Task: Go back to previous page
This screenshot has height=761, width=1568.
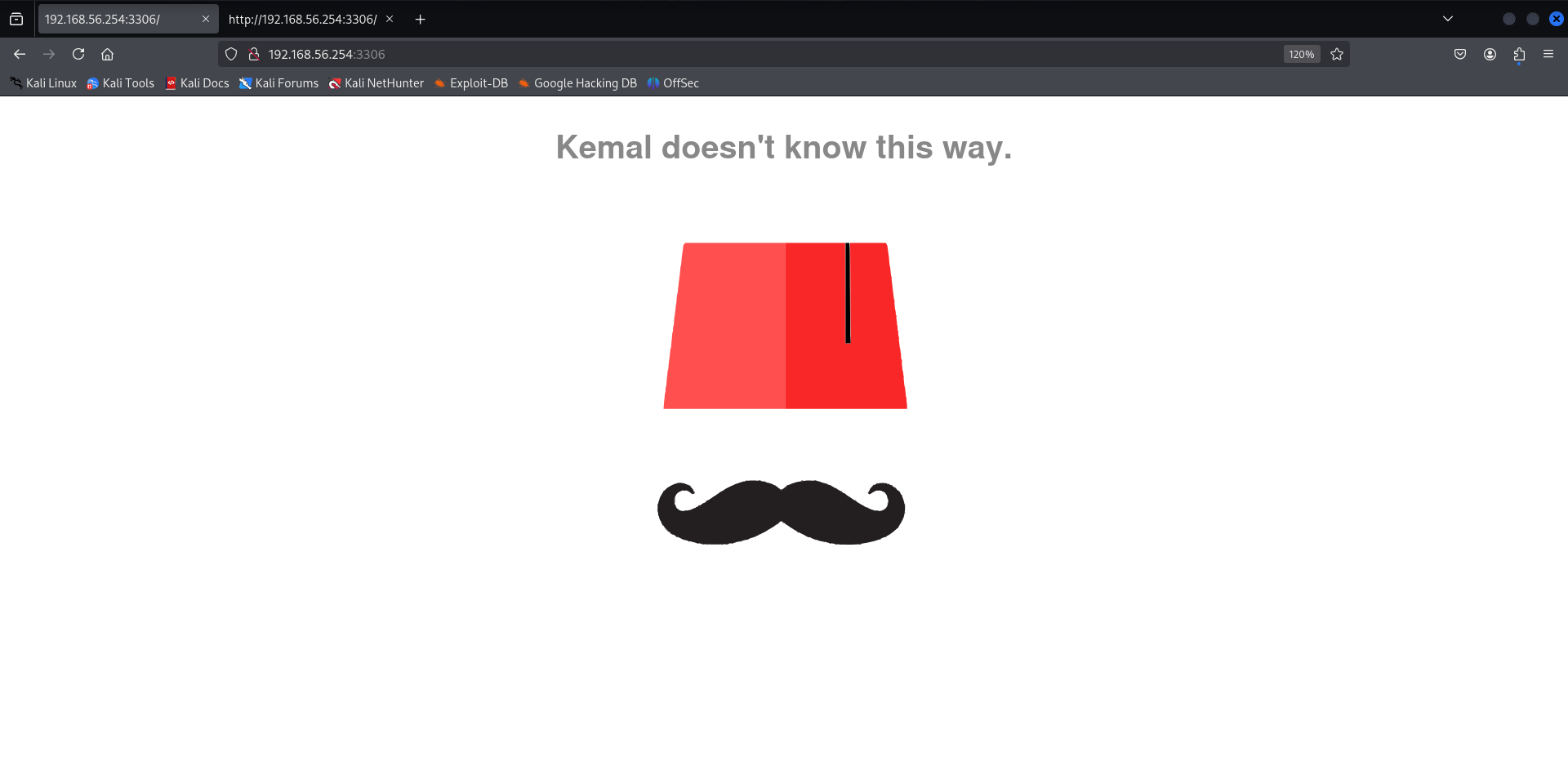Action: click(x=20, y=54)
